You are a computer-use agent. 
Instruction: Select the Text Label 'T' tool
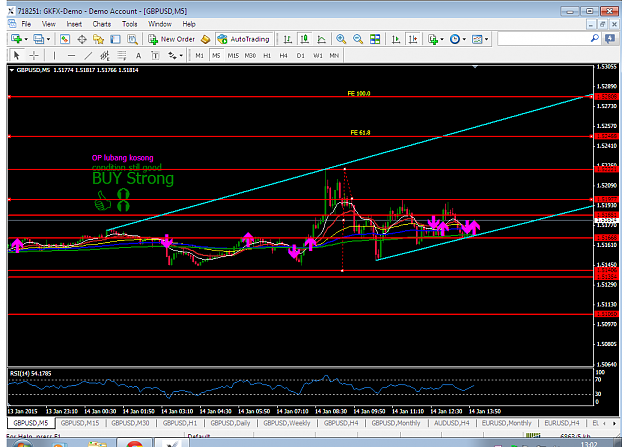pyautogui.click(x=155, y=55)
